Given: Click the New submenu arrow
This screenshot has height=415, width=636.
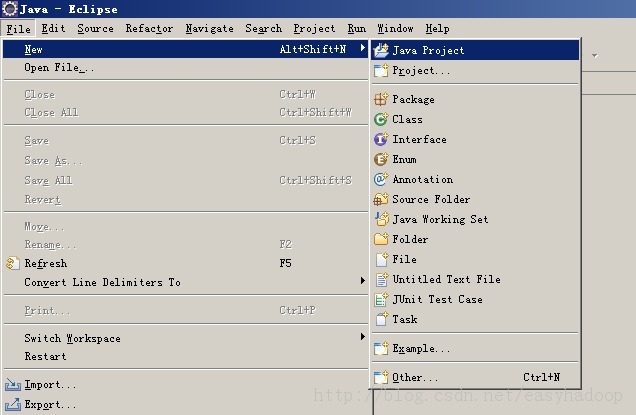Looking at the screenshot, I should pyautogui.click(x=363, y=48).
